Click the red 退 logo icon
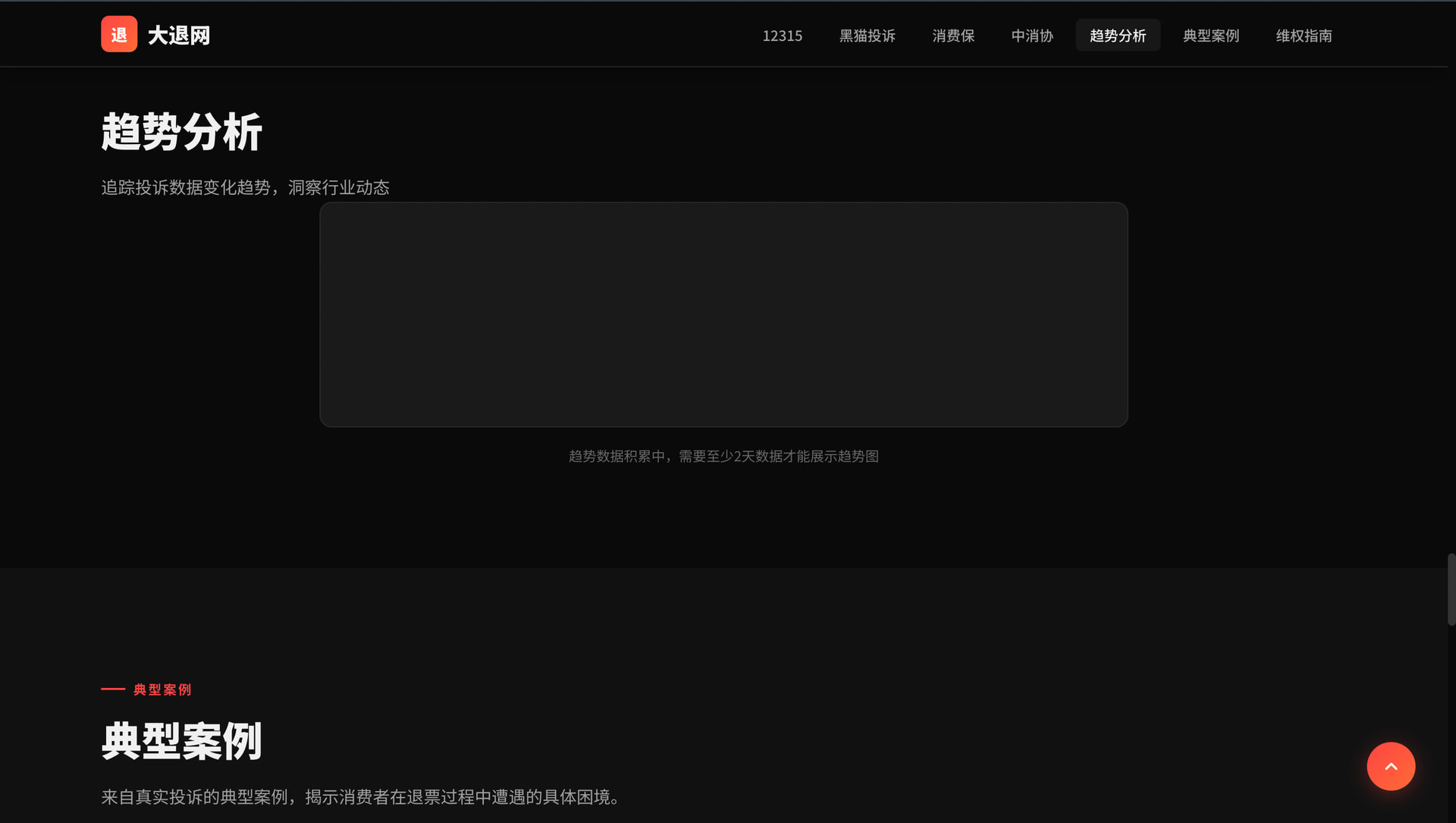 (x=119, y=34)
